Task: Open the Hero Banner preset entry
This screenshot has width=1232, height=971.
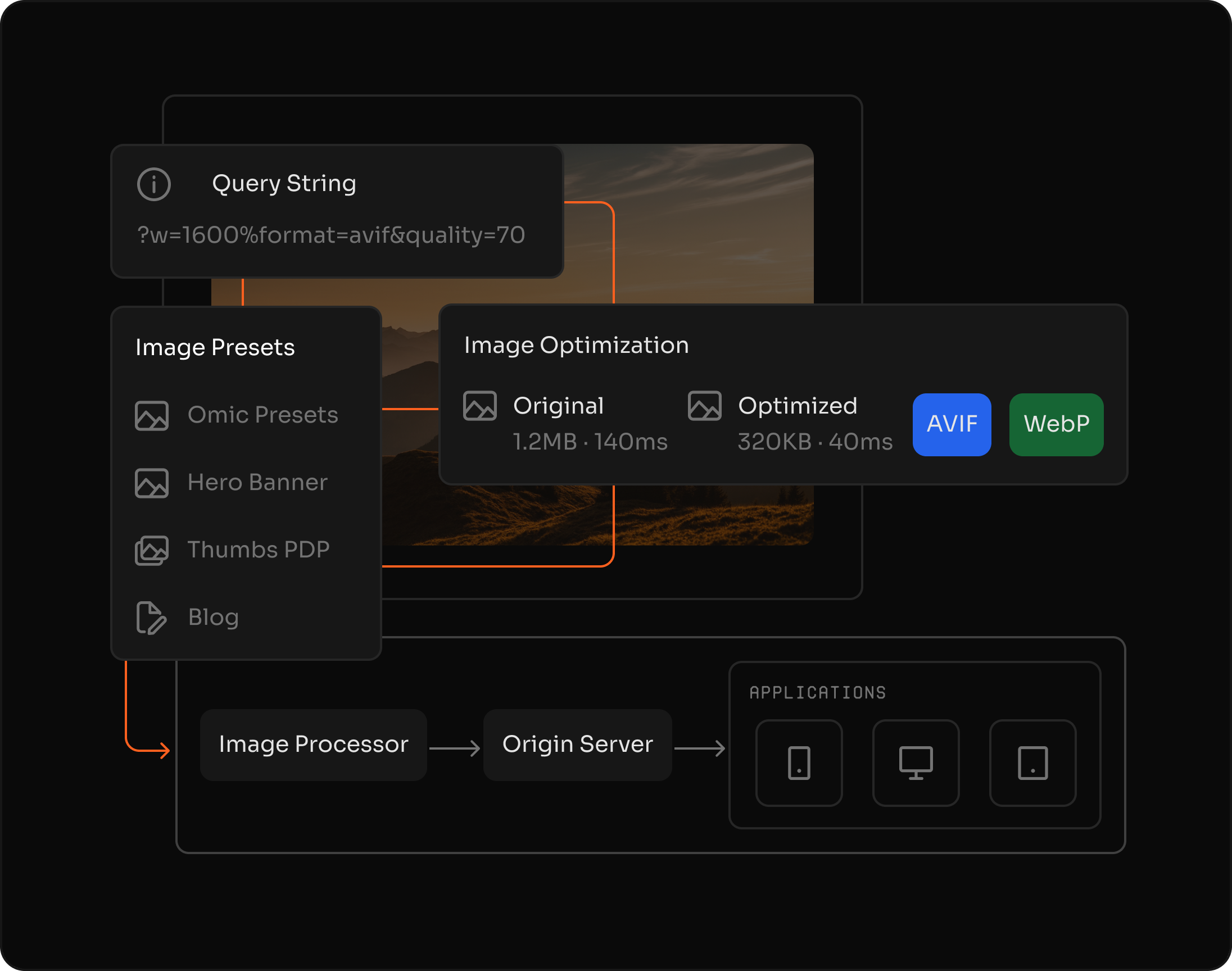Action: pyautogui.click(x=257, y=483)
